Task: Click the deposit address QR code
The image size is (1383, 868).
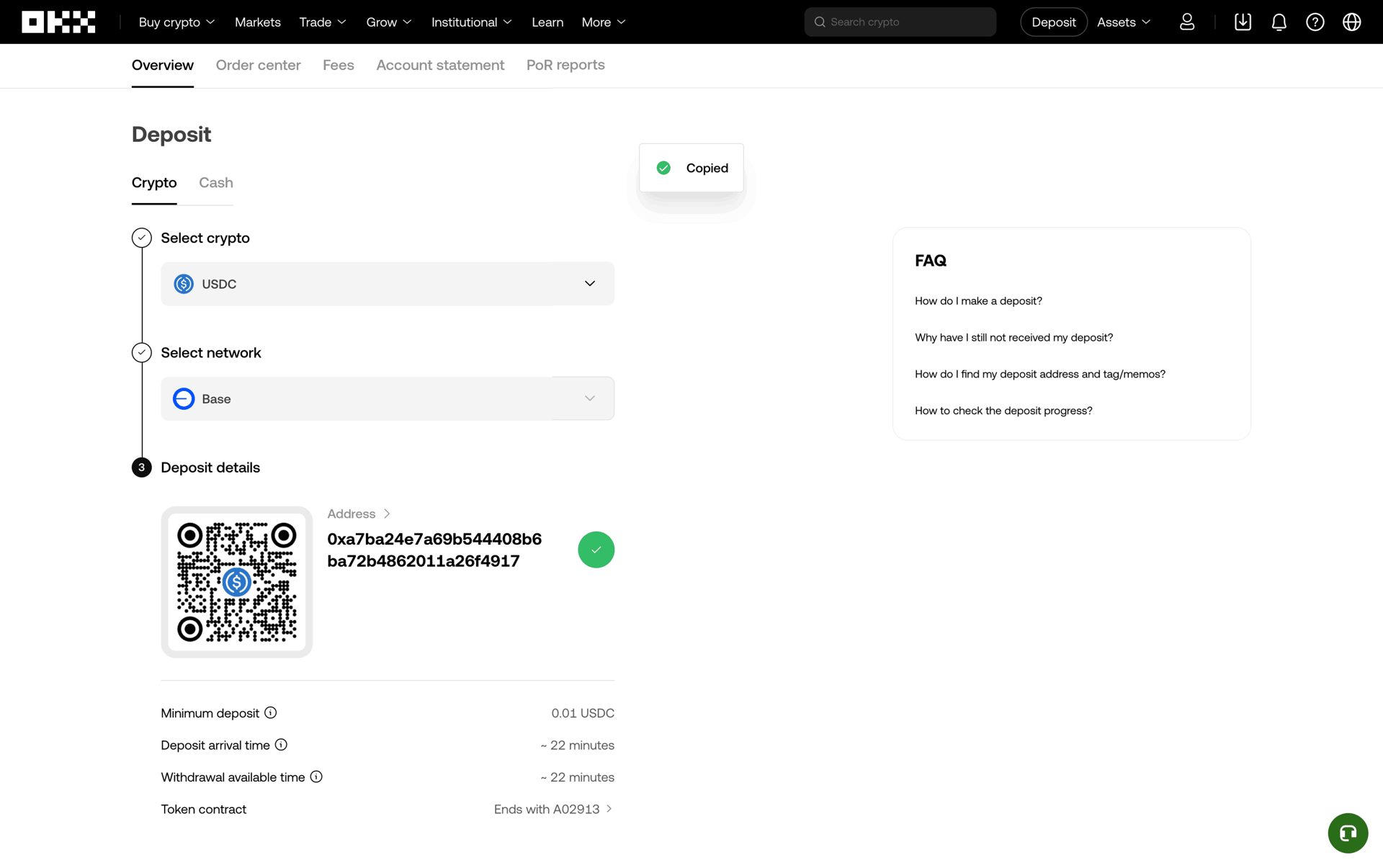Action: pos(237,582)
